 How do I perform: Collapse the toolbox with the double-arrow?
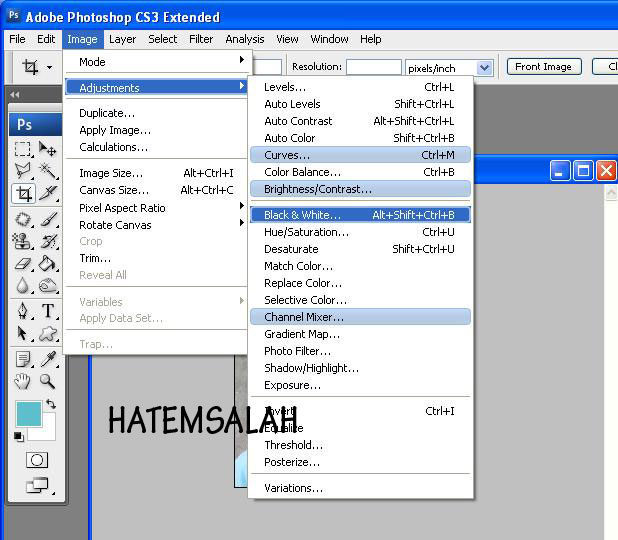click(x=15, y=95)
